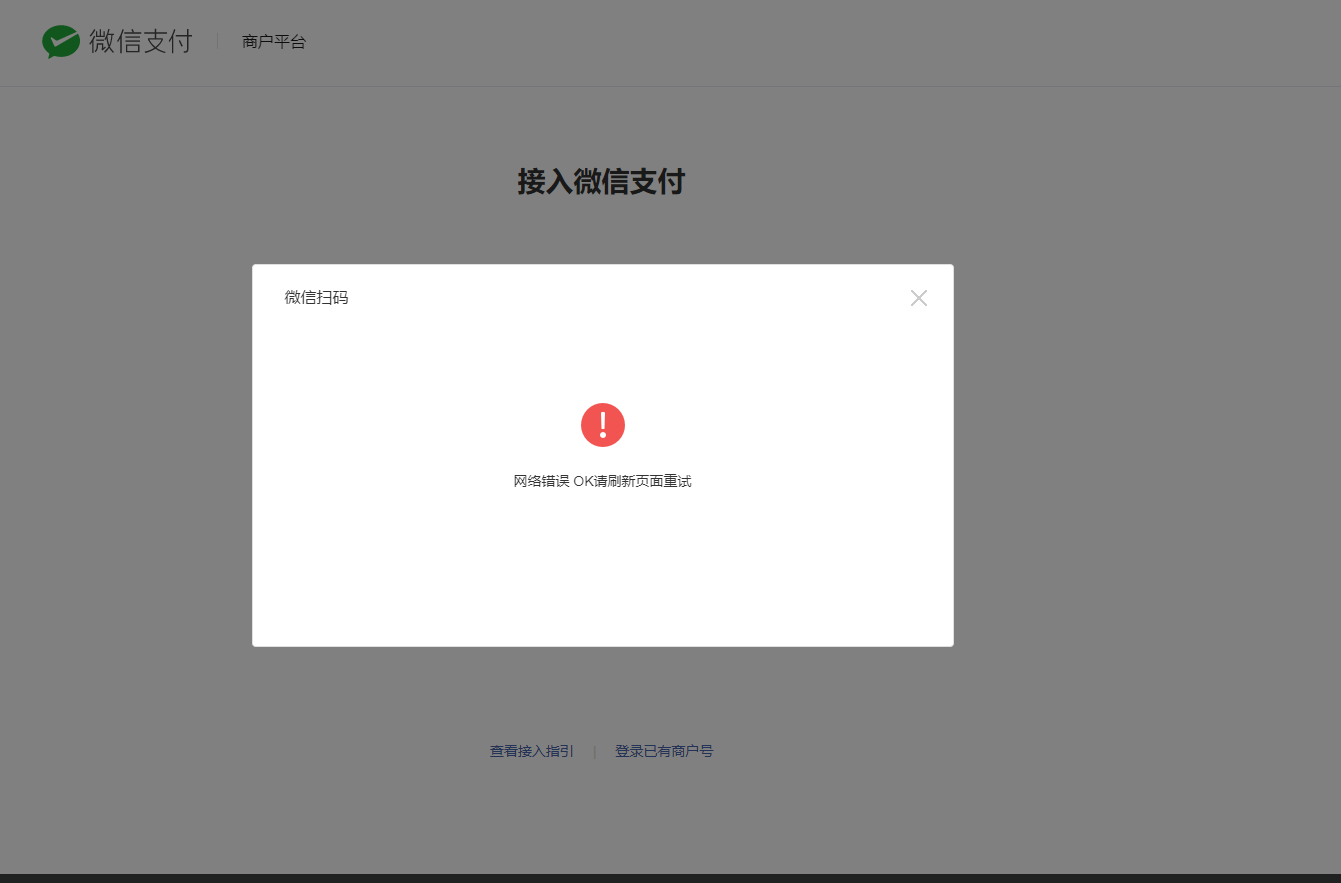Close the 微信扫码 dialog with the X
This screenshot has width=1341, height=883.
(919, 298)
